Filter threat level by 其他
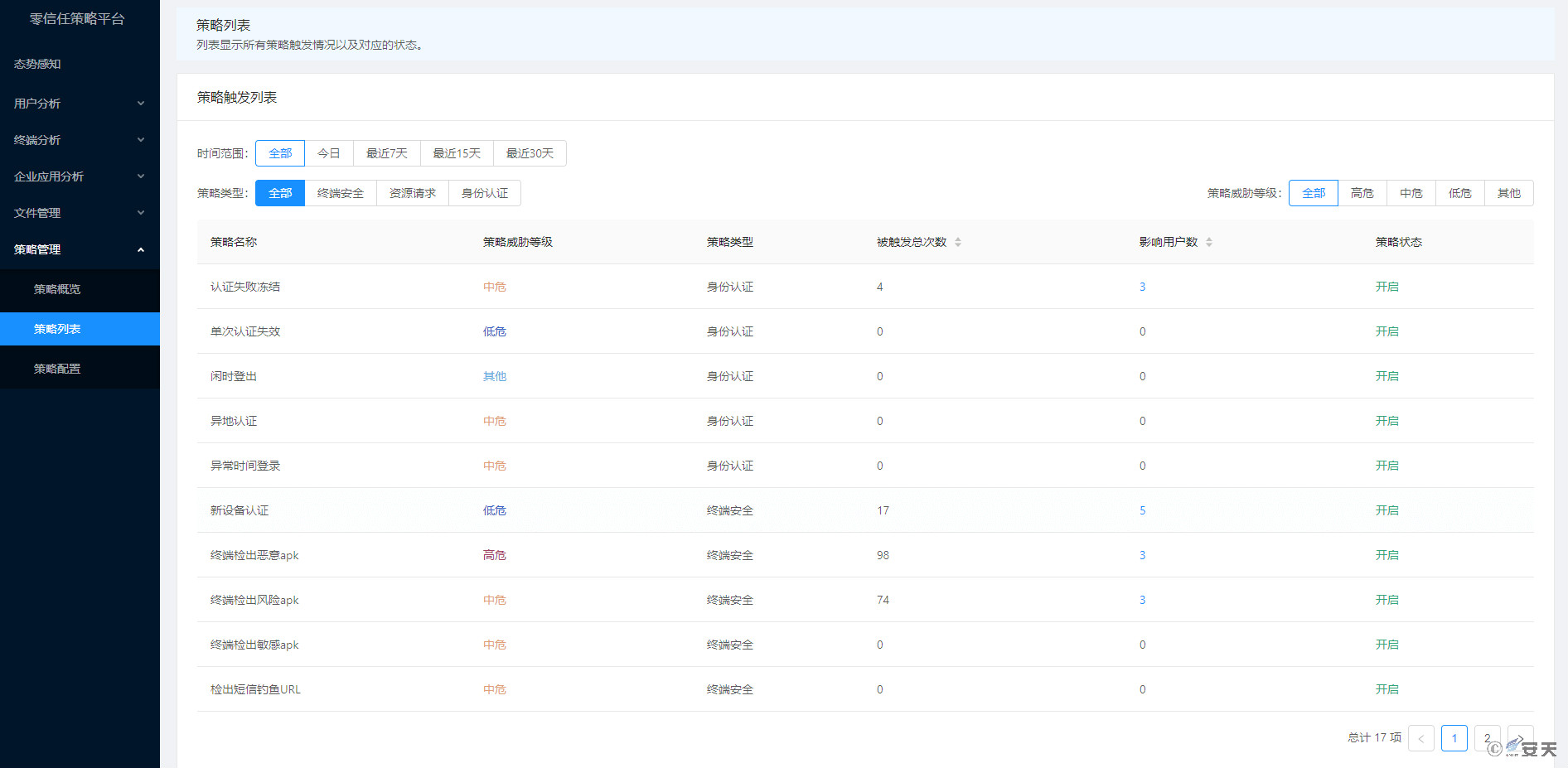This screenshot has width=1568, height=768. [1509, 193]
